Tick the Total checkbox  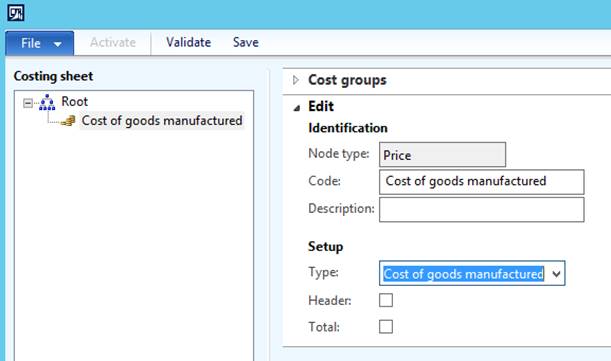click(386, 326)
